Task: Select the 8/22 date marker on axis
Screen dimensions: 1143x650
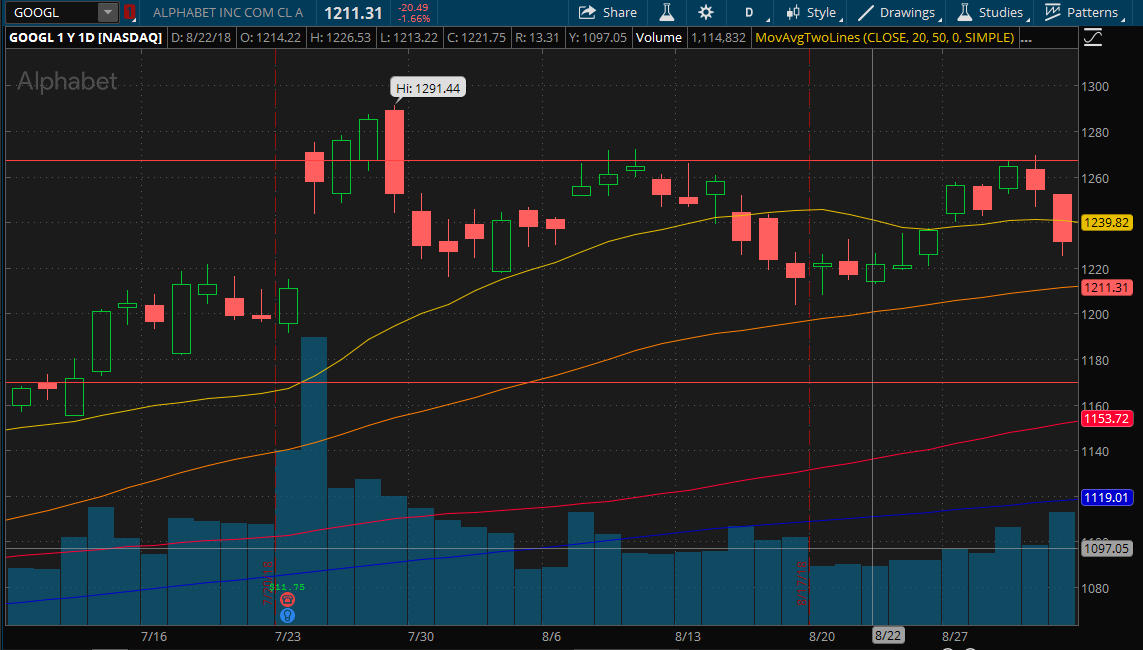Action: point(887,635)
